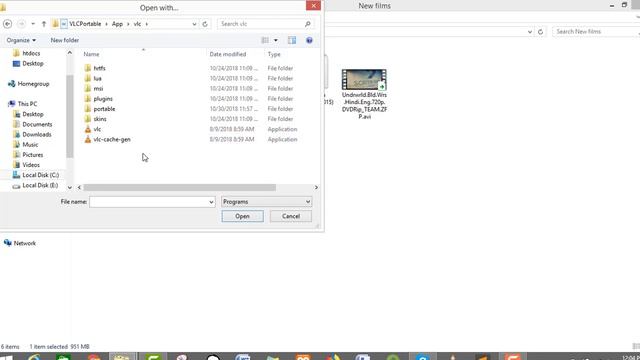The height and width of the screenshot is (360, 640).
Task: Open the address bar history dropdown in dialog
Action: tap(194, 24)
